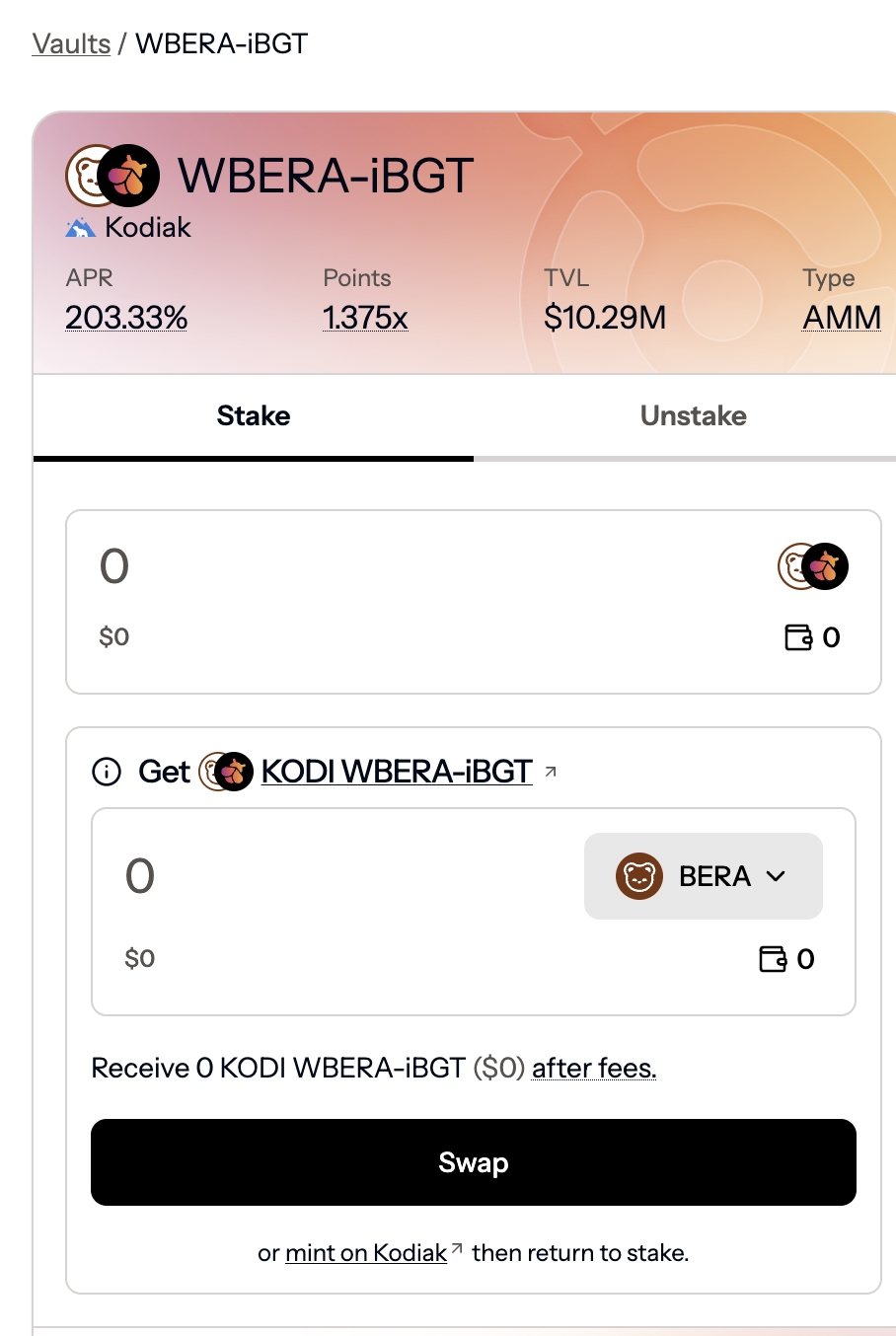
Task: Click the LP token icon in stake input
Action: tap(813, 566)
